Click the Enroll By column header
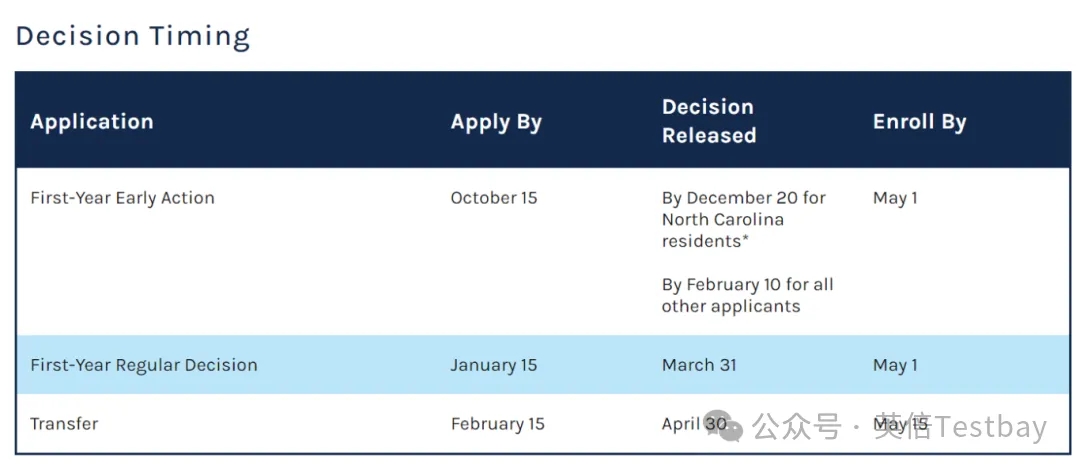Viewport: 1080px width, 469px height. pyautogui.click(x=919, y=122)
